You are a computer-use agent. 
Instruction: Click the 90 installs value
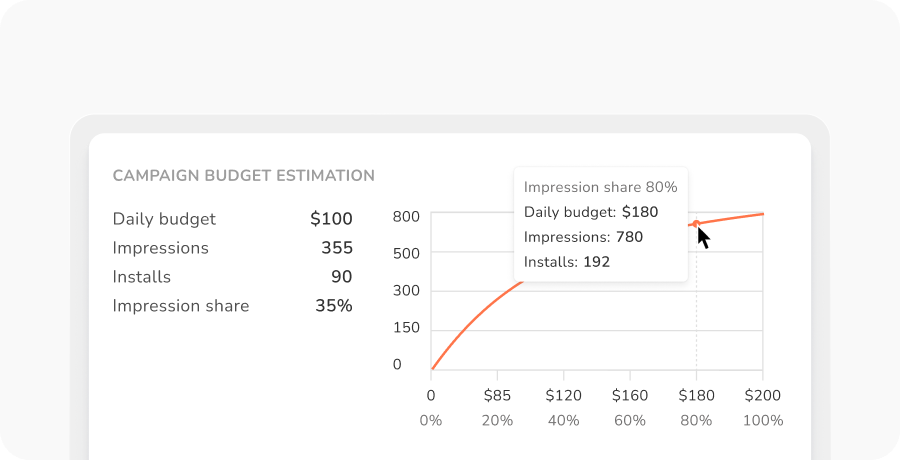341,277
